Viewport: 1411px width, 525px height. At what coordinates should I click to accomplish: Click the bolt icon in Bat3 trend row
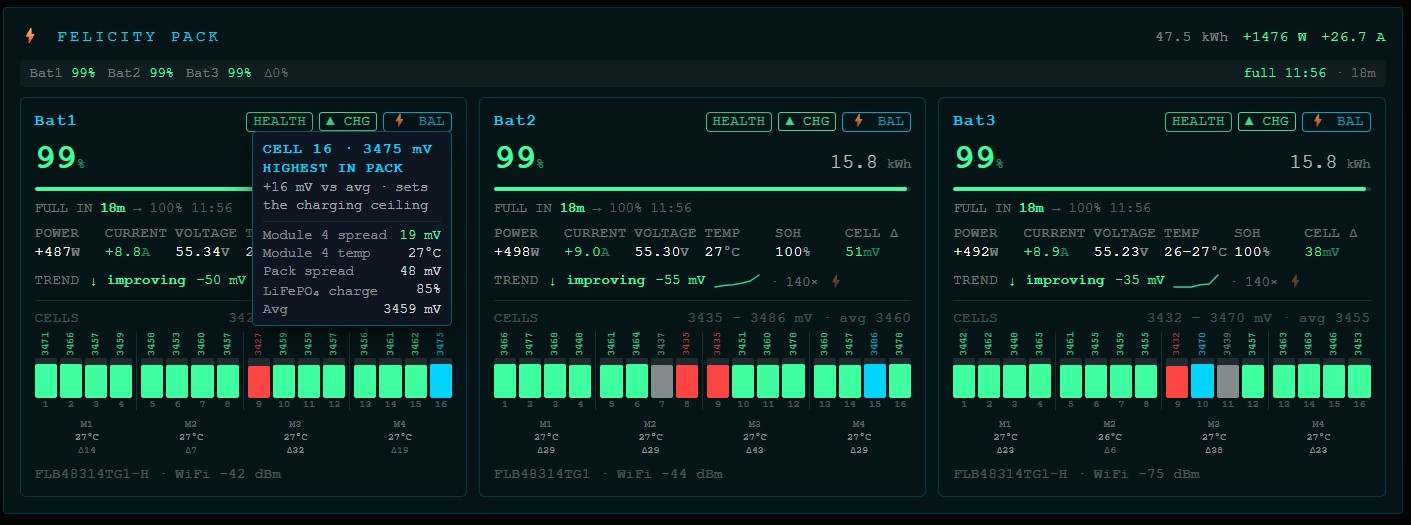1296,281
